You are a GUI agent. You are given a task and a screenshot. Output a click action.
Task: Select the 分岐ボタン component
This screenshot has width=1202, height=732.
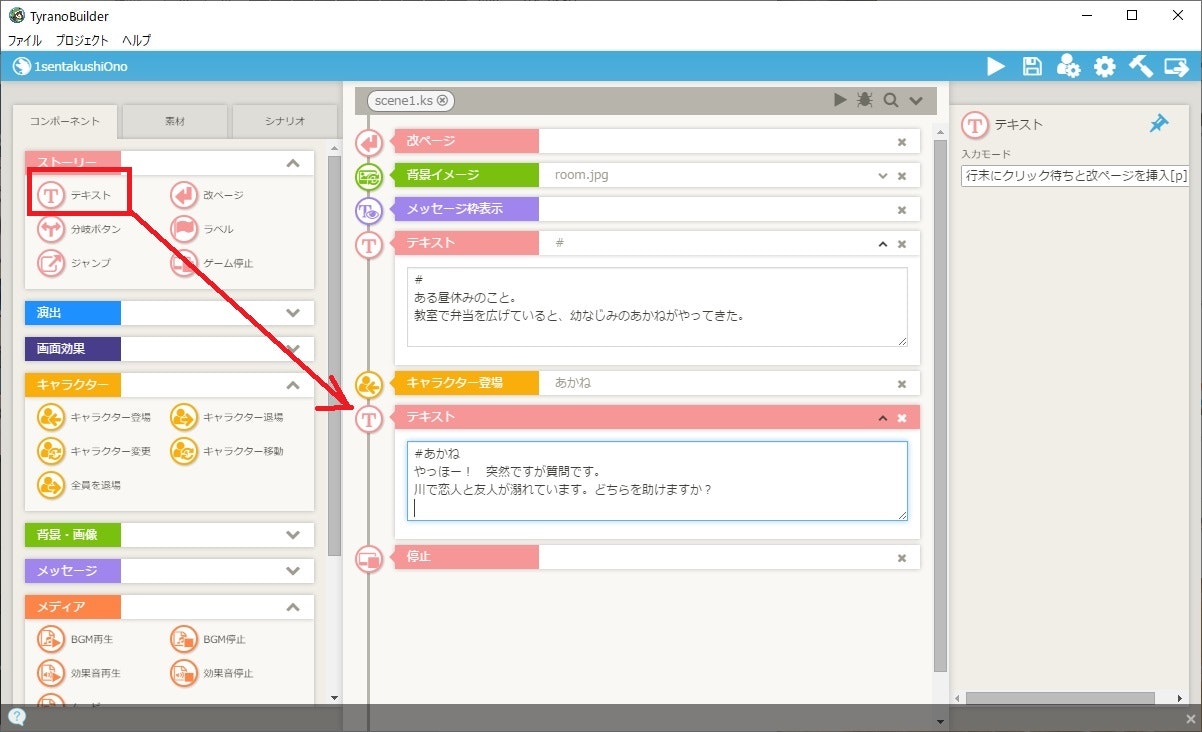[79, 229]
